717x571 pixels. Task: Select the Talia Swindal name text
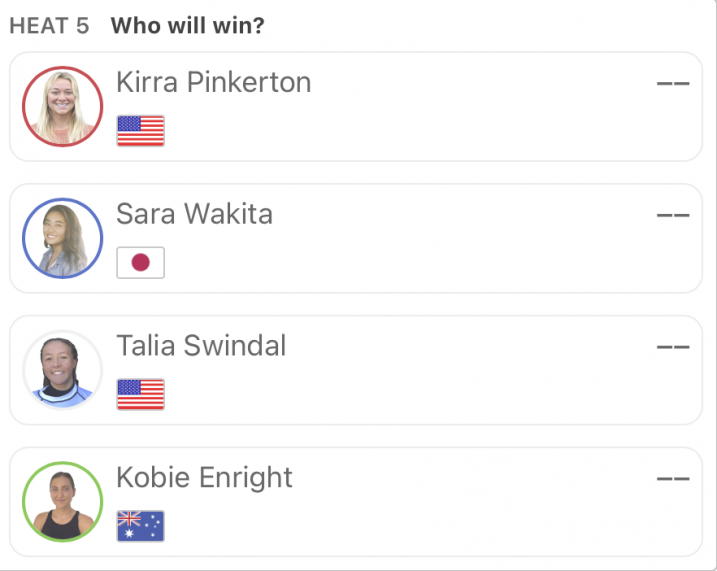(x=201, y=346)
